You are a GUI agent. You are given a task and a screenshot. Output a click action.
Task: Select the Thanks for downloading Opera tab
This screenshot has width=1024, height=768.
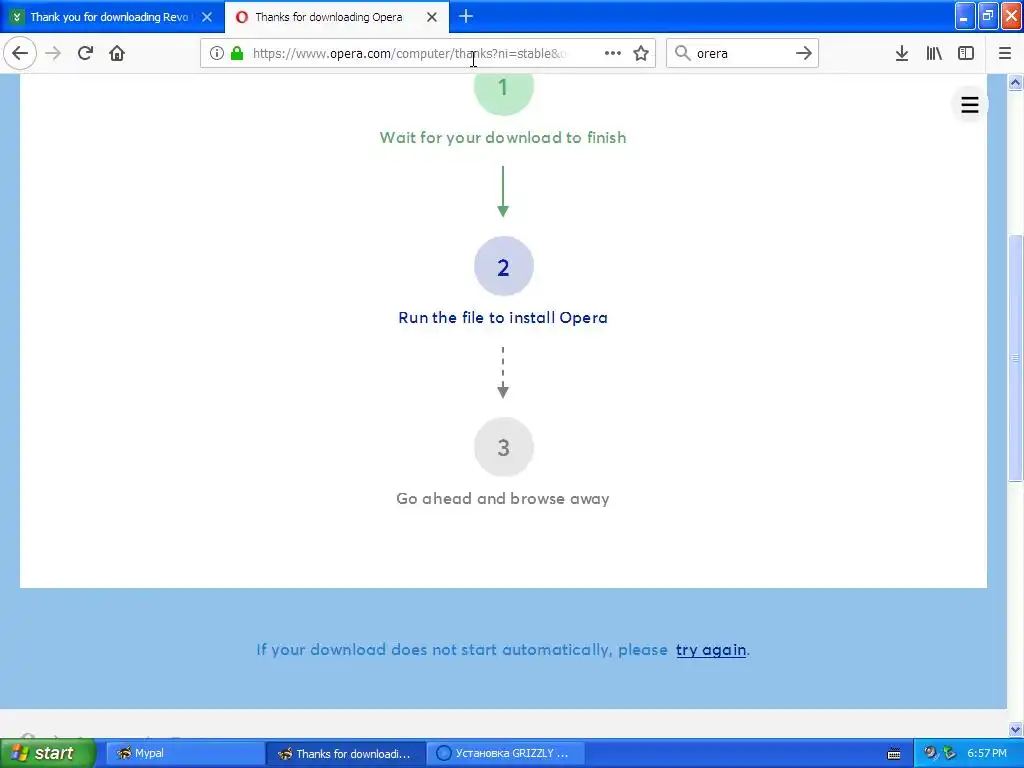337,17
